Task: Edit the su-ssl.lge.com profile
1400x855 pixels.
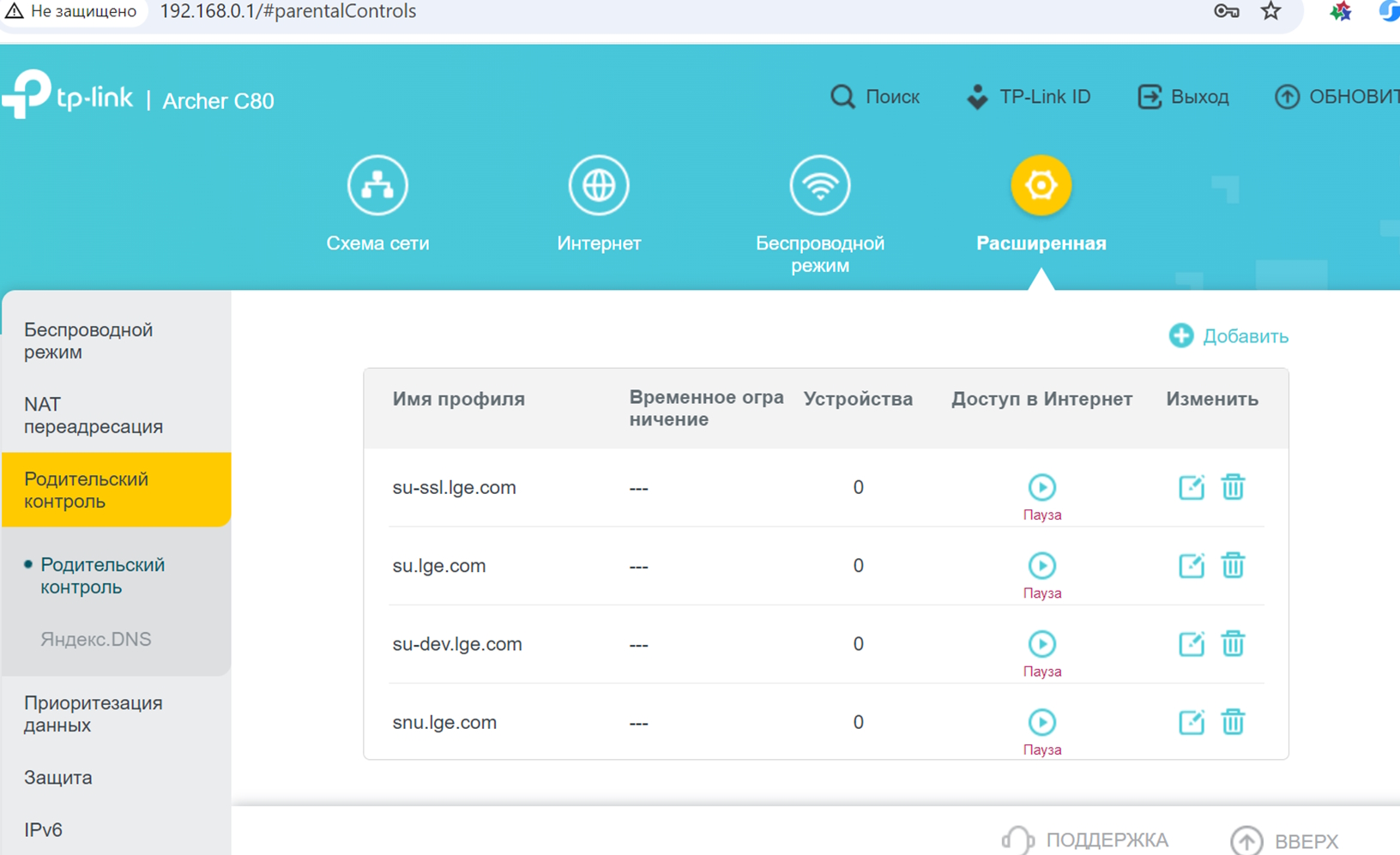Action: click(x=1191, y=487)
